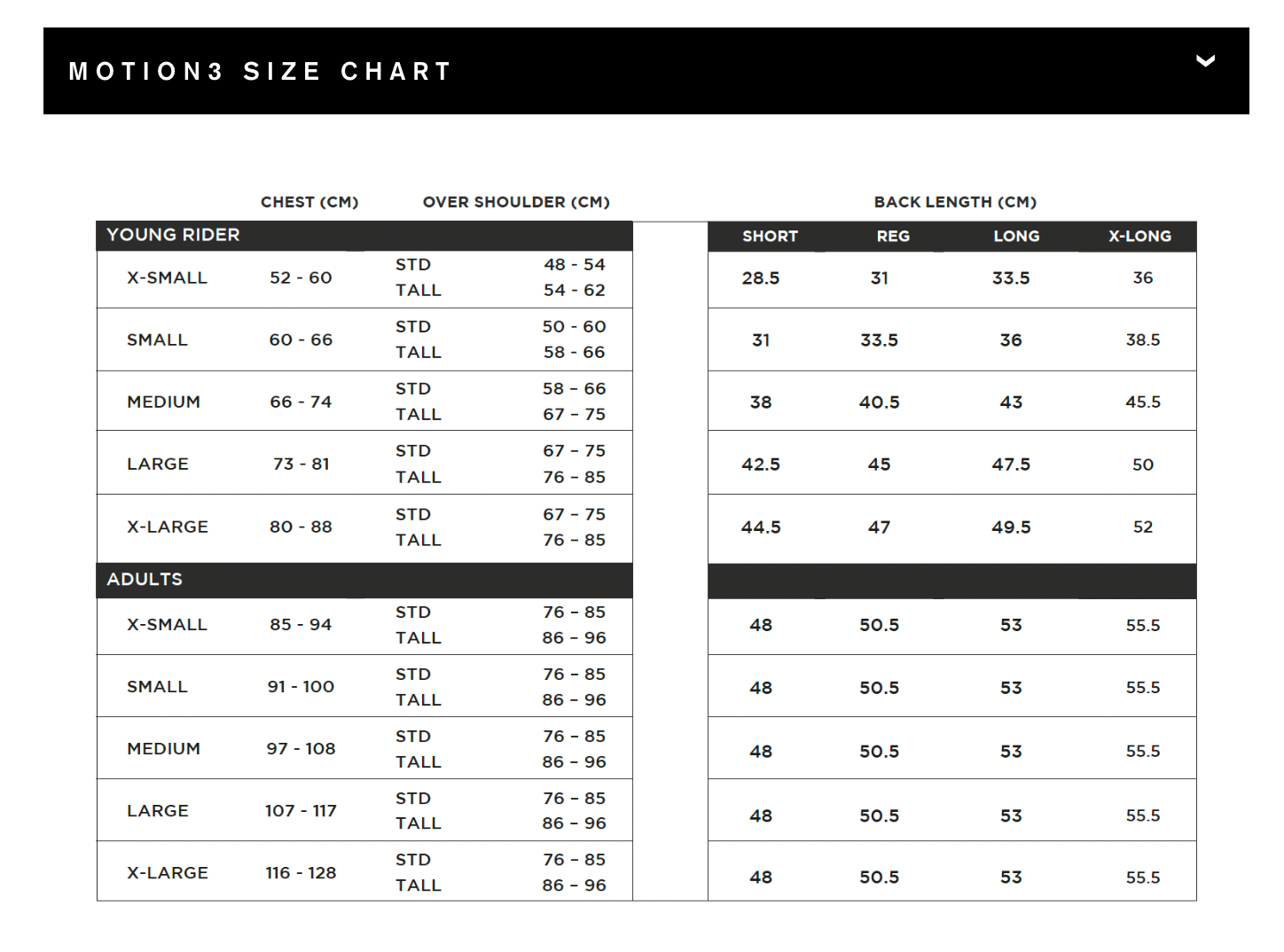Screen dimensions: 1284x952
Task: Click the MOTION3 SIZE CHART header title
Action: click(261, 71)
